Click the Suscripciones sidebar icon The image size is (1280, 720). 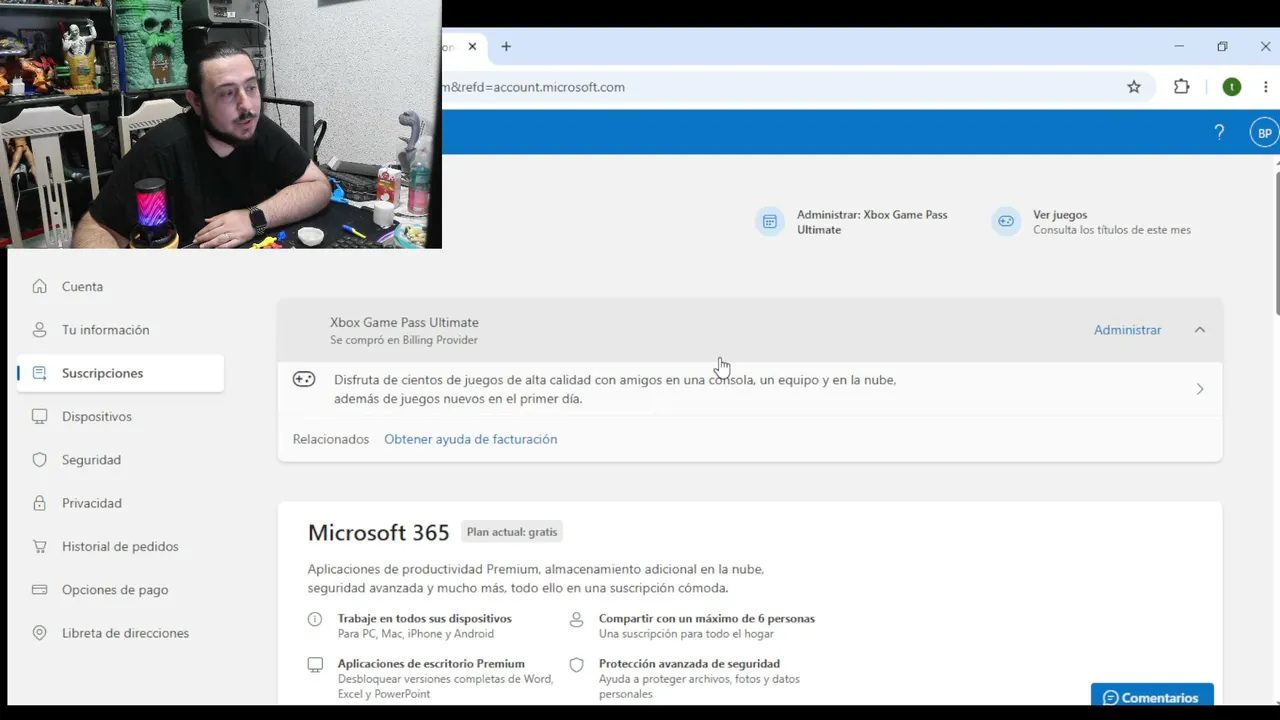[x=40, y=373]
